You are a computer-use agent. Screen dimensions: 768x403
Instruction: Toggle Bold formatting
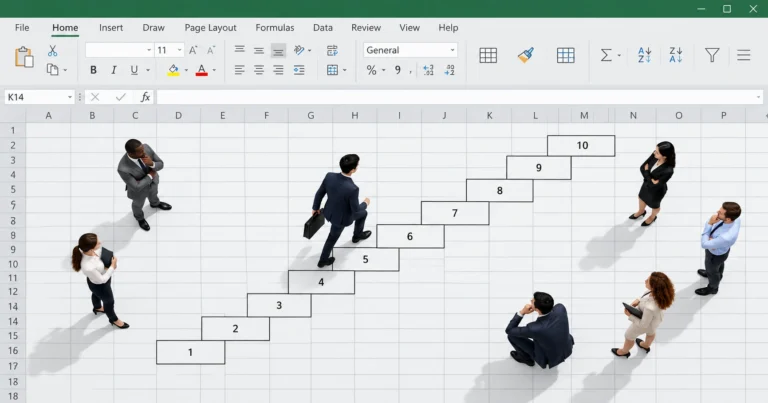93,70
